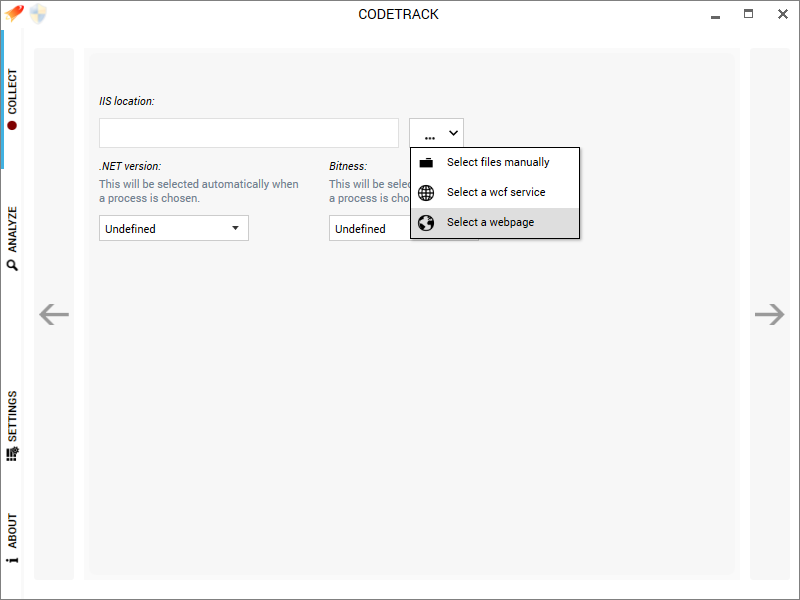
Task: Click the IIS location text field
Action: point(248,133)
